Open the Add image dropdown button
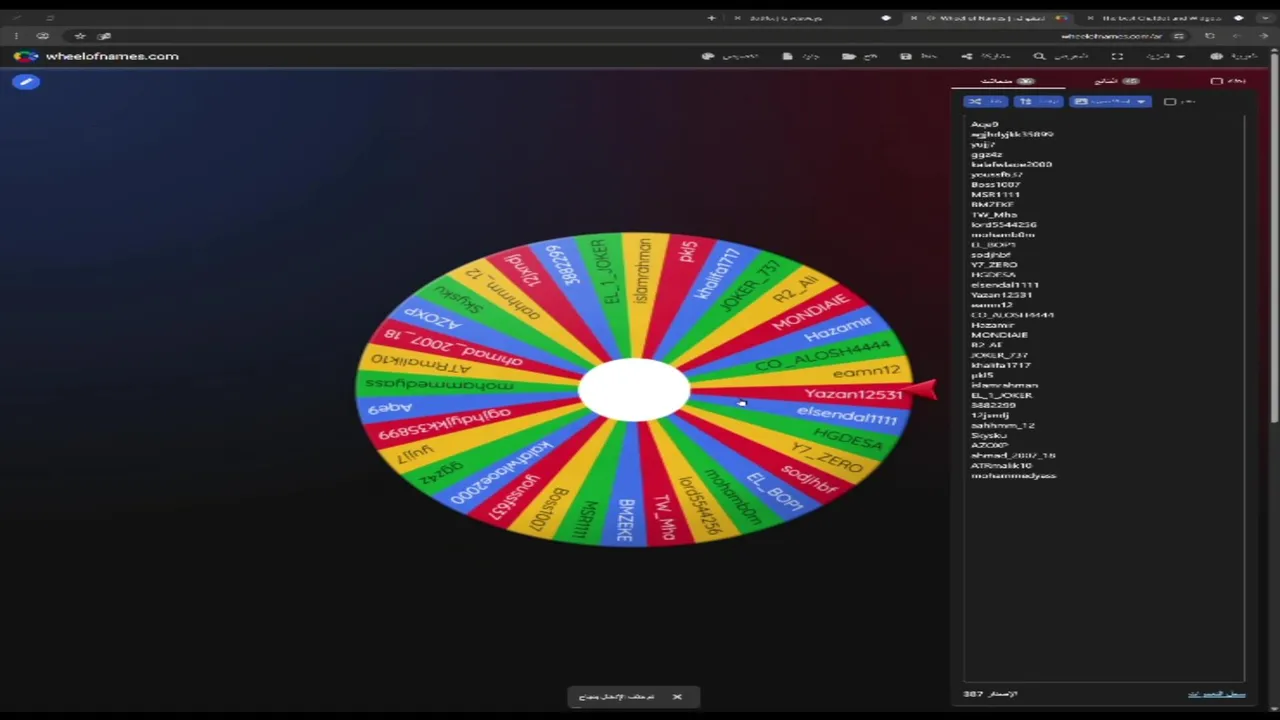 (1110, 101)
